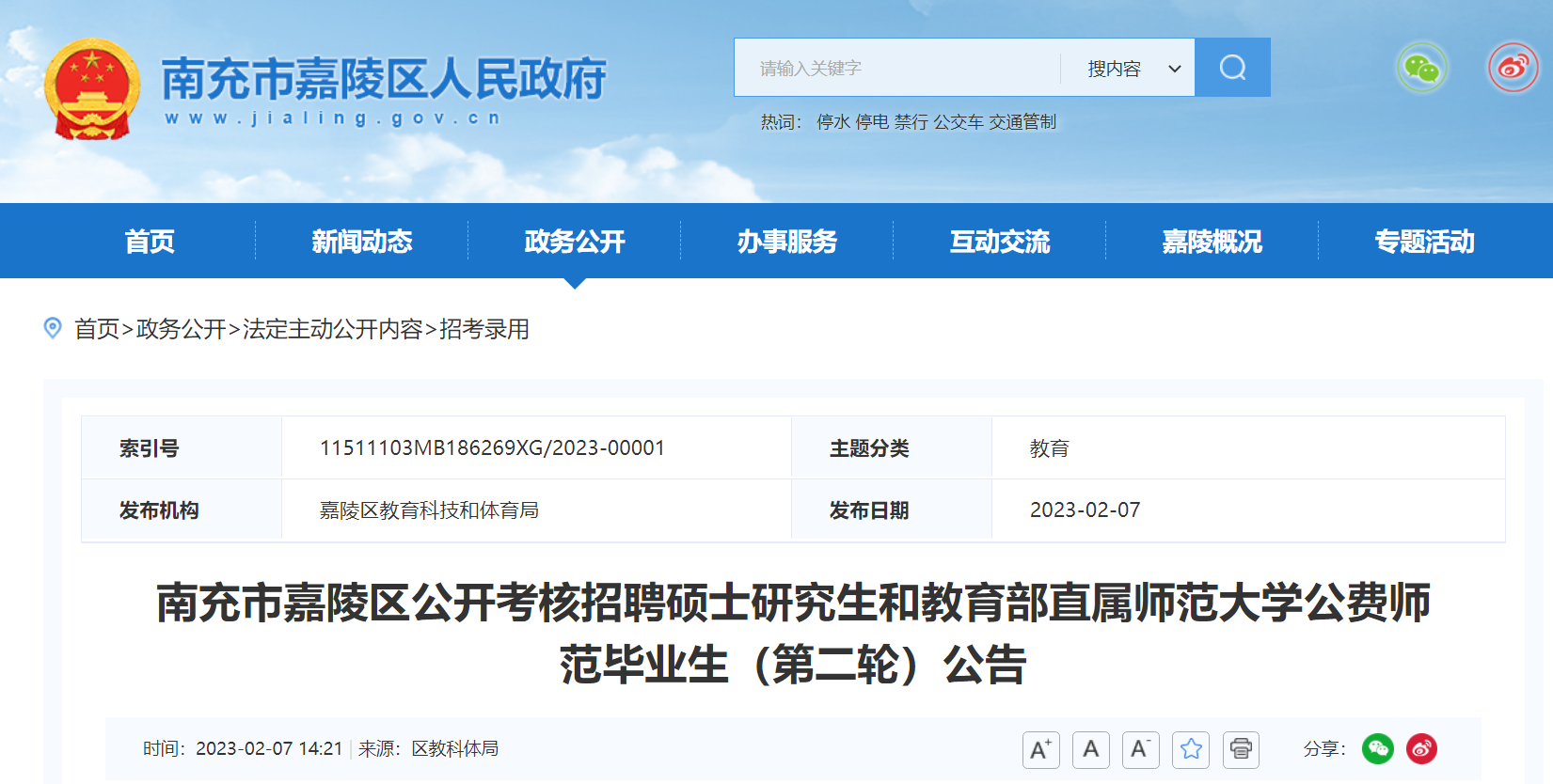Increase font size with A+ icon
Image resolution: width=1553 pixels, height=784 pixels.
coord(1040,749)
